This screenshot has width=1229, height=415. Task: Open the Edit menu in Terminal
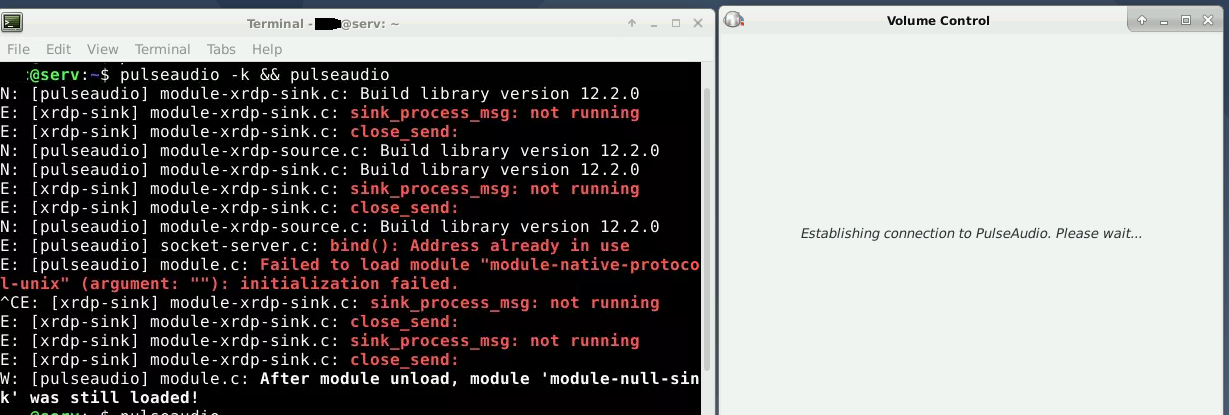[58, 49]
